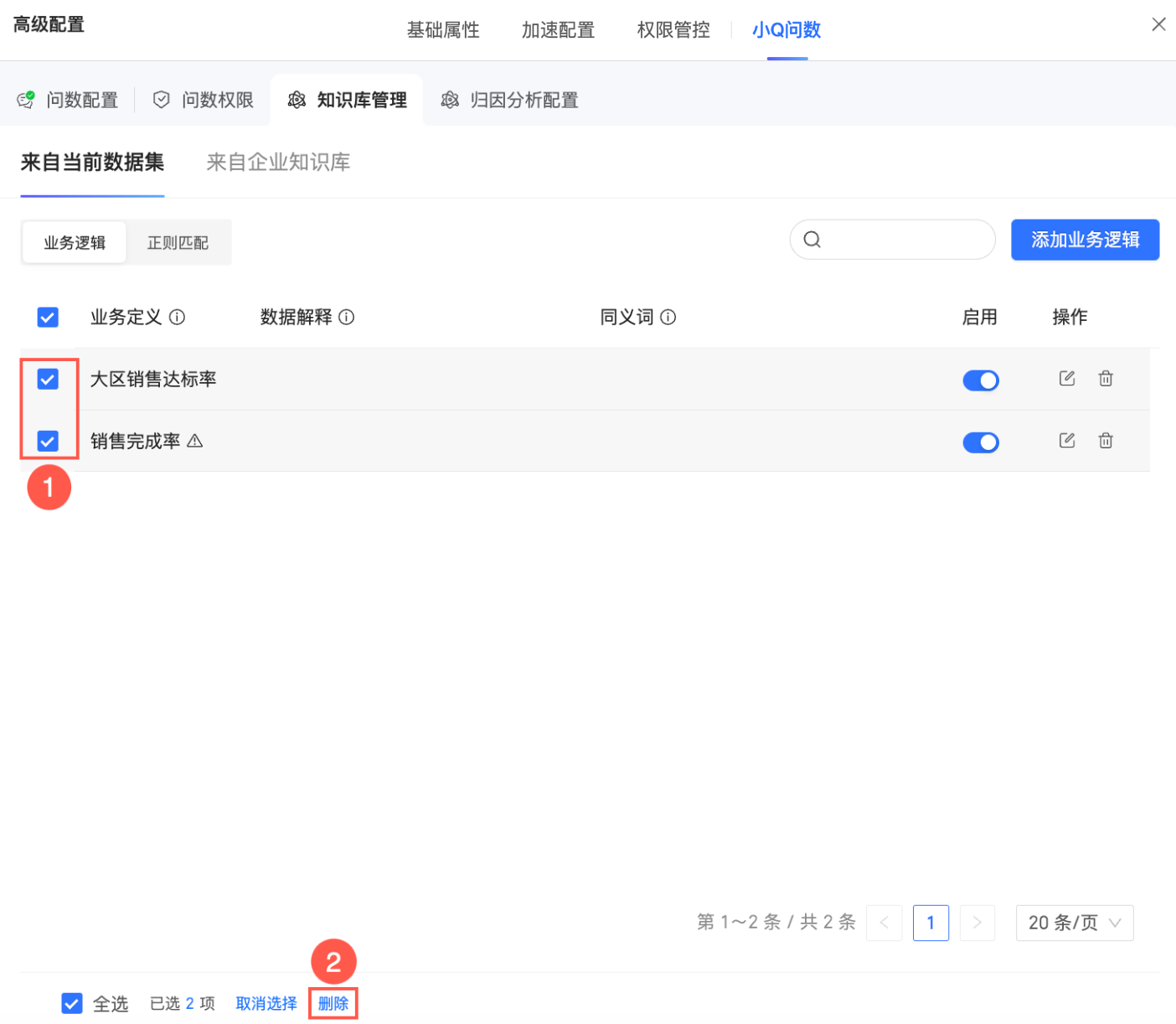Switch to 权限管控 tab
Screen dimensions: 1176x1024
pyautogui.click(x=673, y=30)
